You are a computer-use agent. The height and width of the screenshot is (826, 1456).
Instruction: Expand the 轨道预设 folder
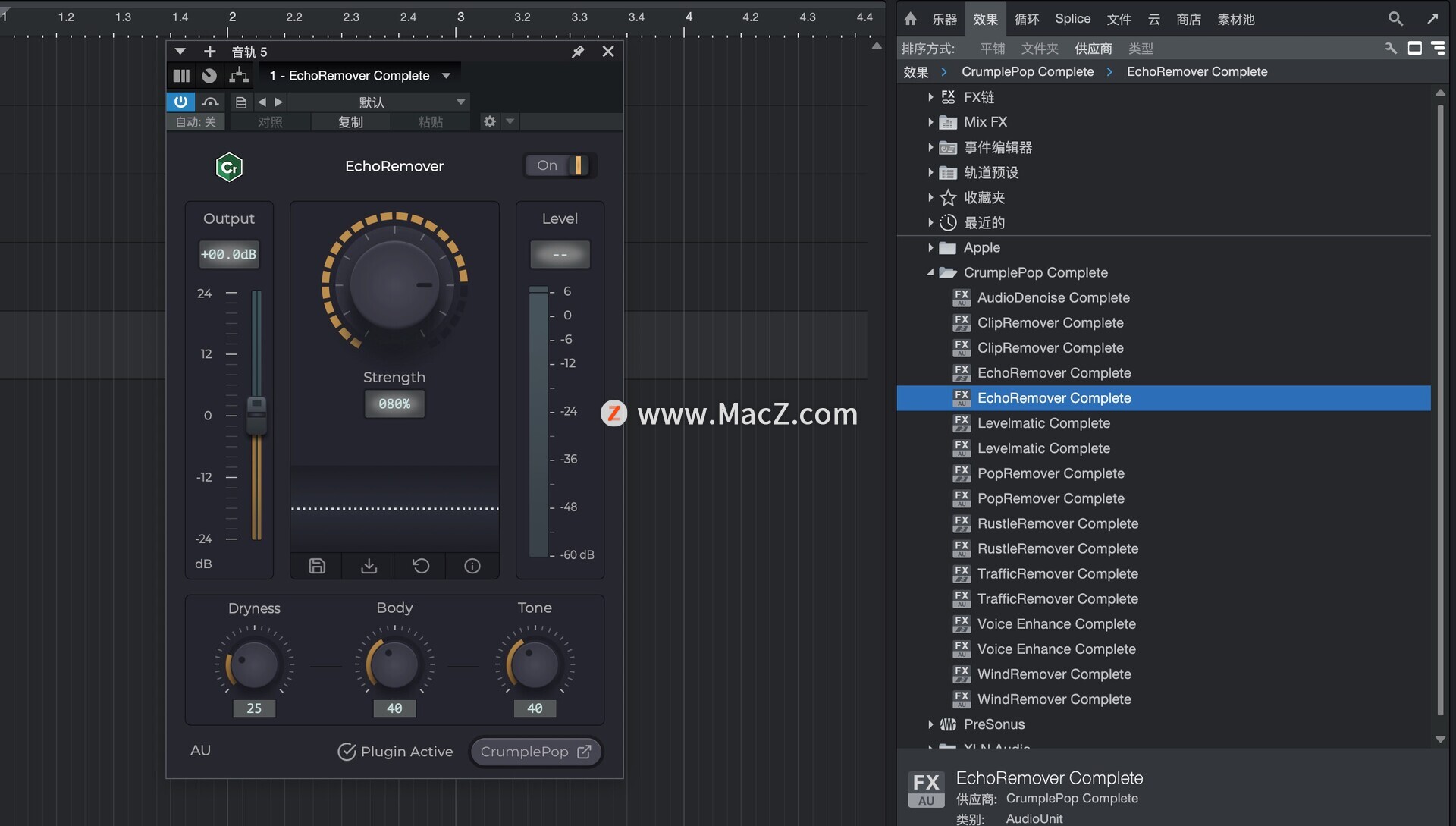(x=930, y=173)
